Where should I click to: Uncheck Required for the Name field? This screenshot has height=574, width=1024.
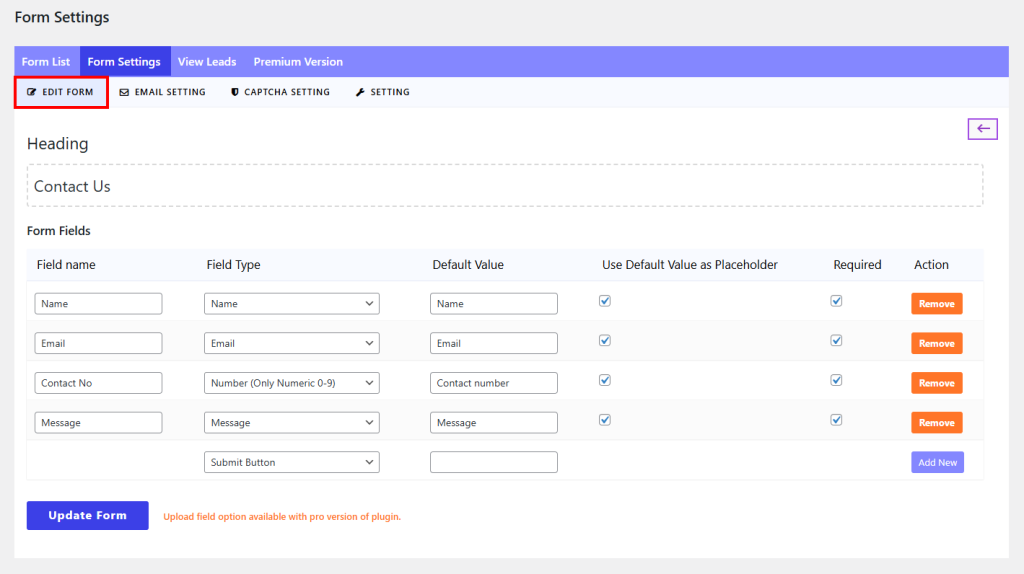point(836,301)
